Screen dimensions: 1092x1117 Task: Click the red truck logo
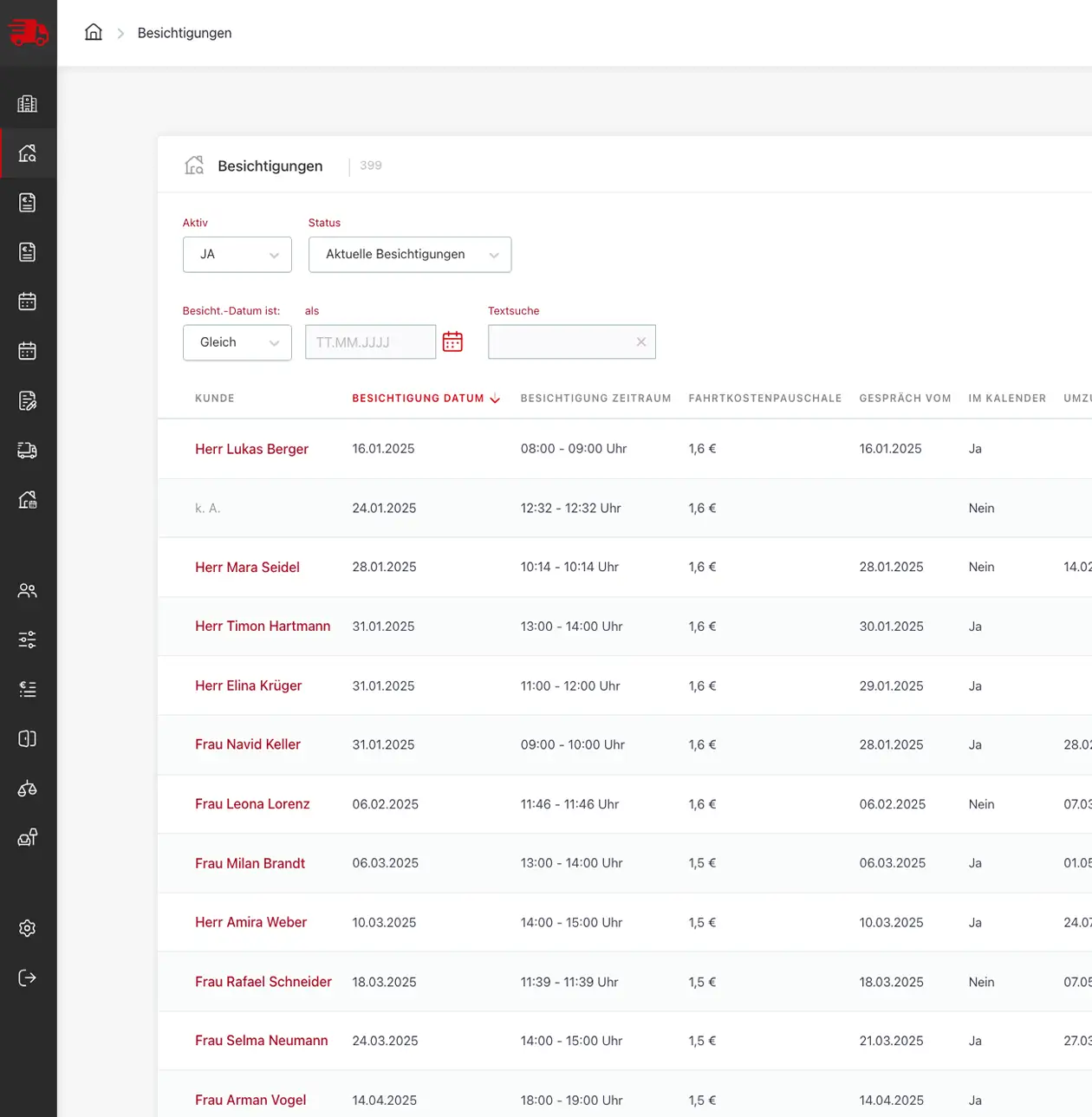pos(28,32)
